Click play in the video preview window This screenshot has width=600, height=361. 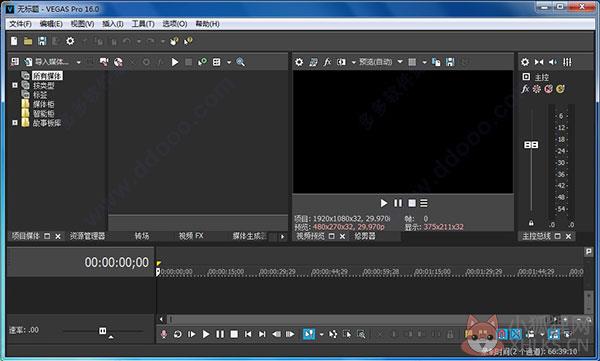(x=384, y=203)
